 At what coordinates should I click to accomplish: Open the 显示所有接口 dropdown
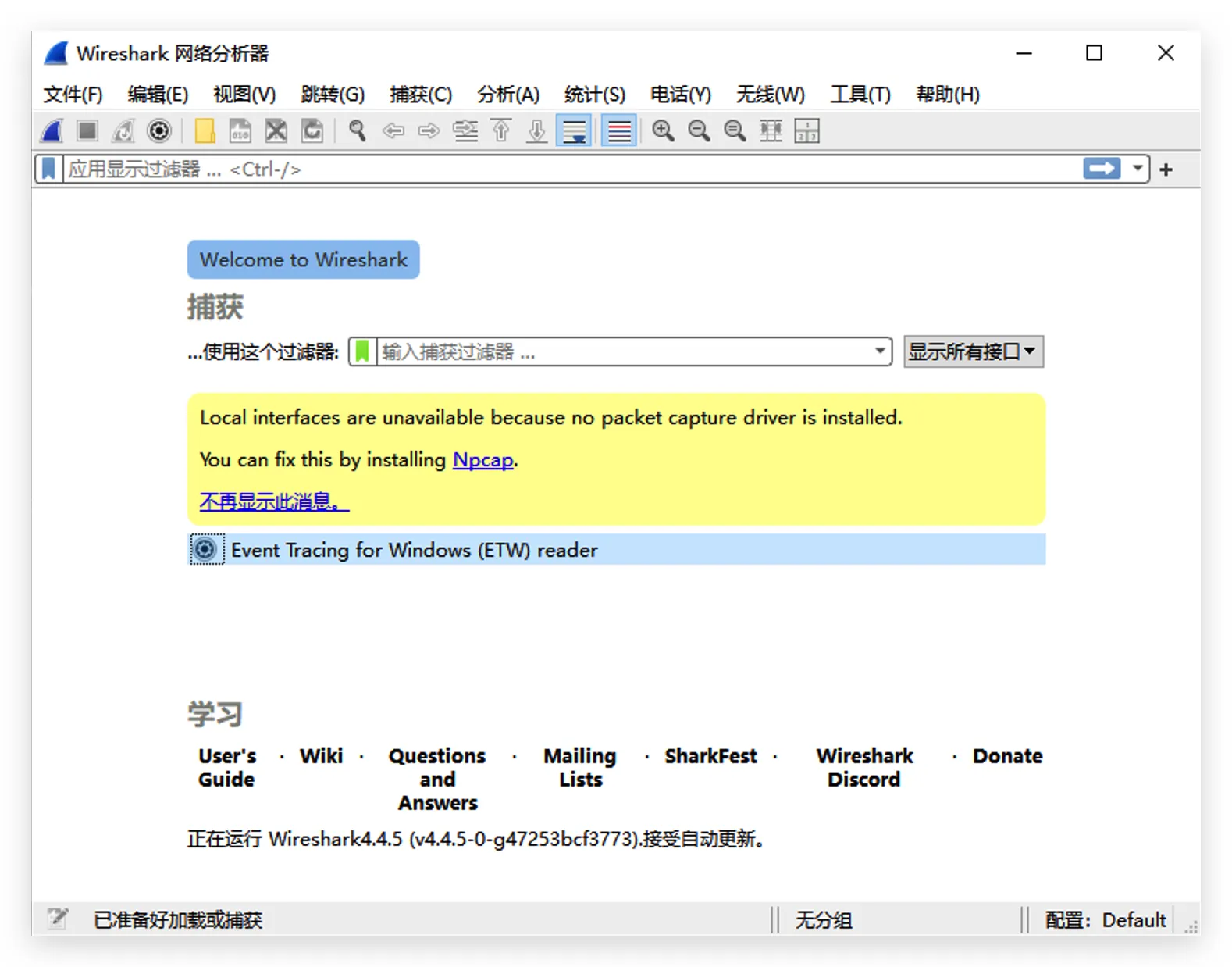pos(973,351)
